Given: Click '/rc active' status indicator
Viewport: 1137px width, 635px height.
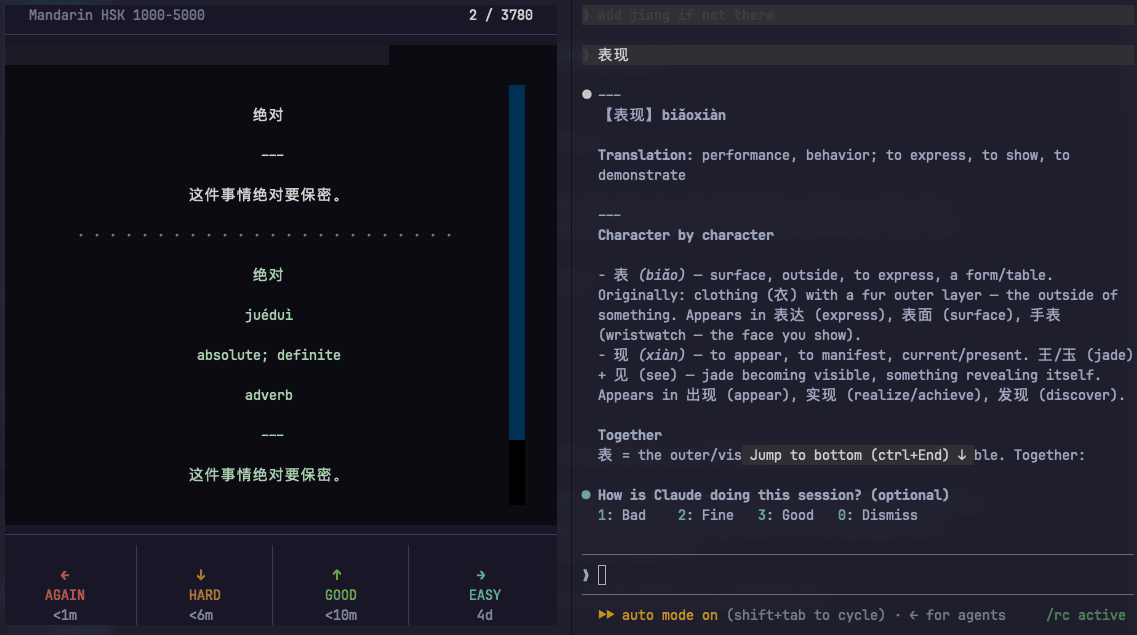Looking at the screenshot, I should pyautogui.click(x=1086, y=615).
